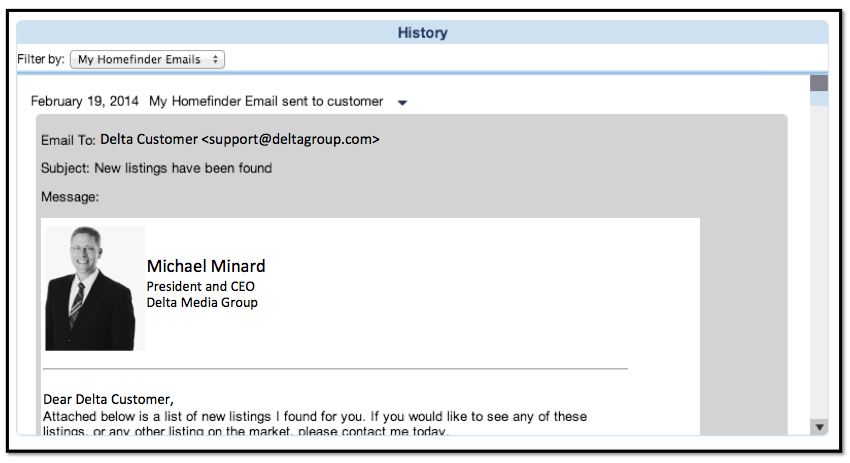850x463 pixels.
Task: Click Michael Minard's profile photo
Action: pyautogui.click(x=95, y=288)
